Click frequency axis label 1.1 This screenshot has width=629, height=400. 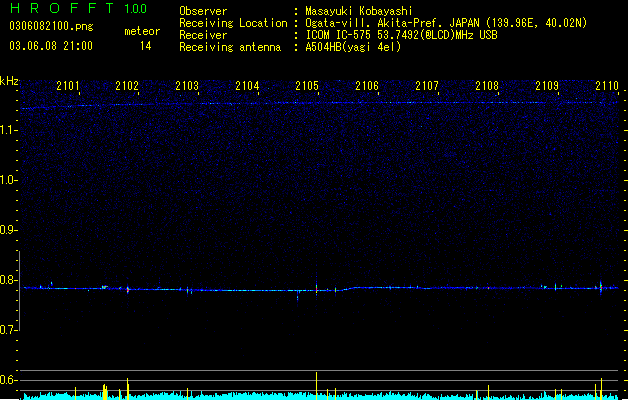coord(7,130)
